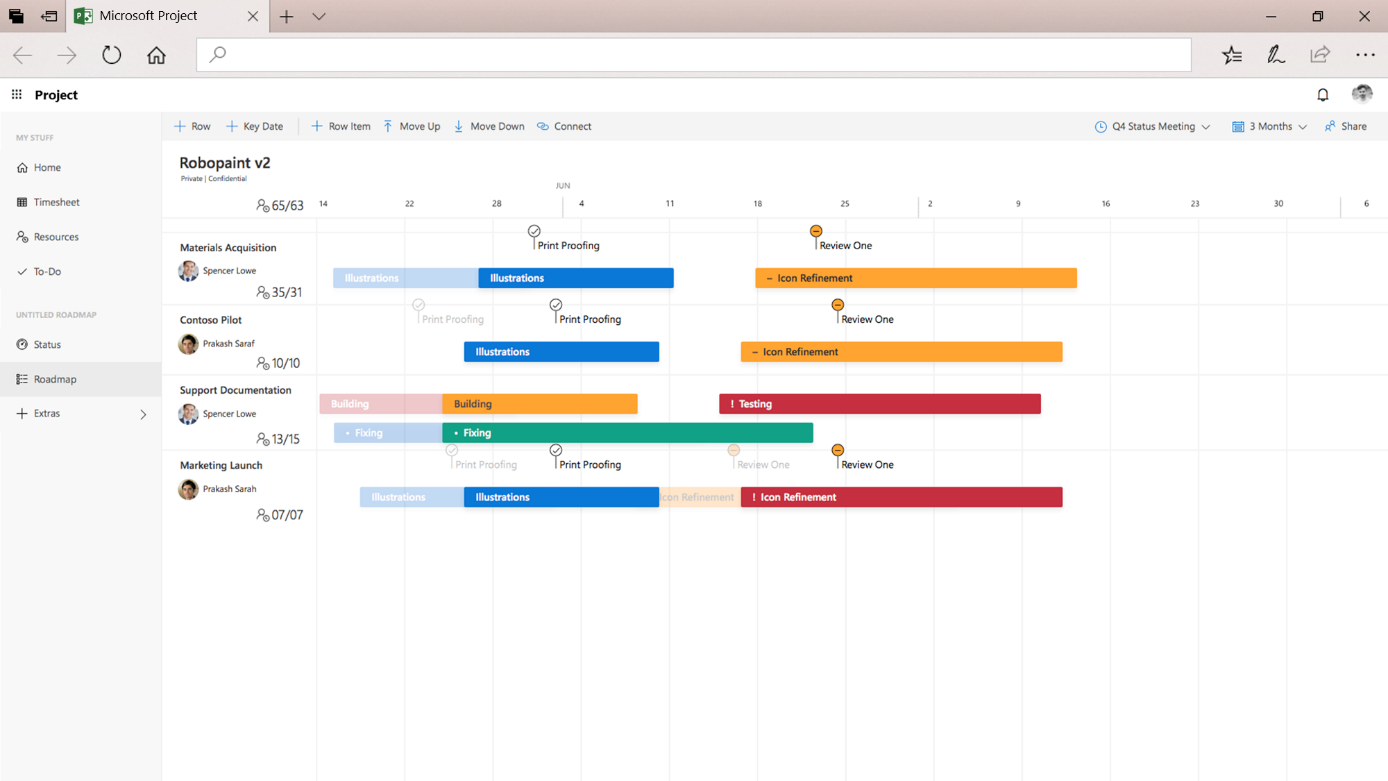Screen dimensions: 1388x781
Task: Click the set tabs aside icon
Action: pyautogui.click(x=48, y=16)
